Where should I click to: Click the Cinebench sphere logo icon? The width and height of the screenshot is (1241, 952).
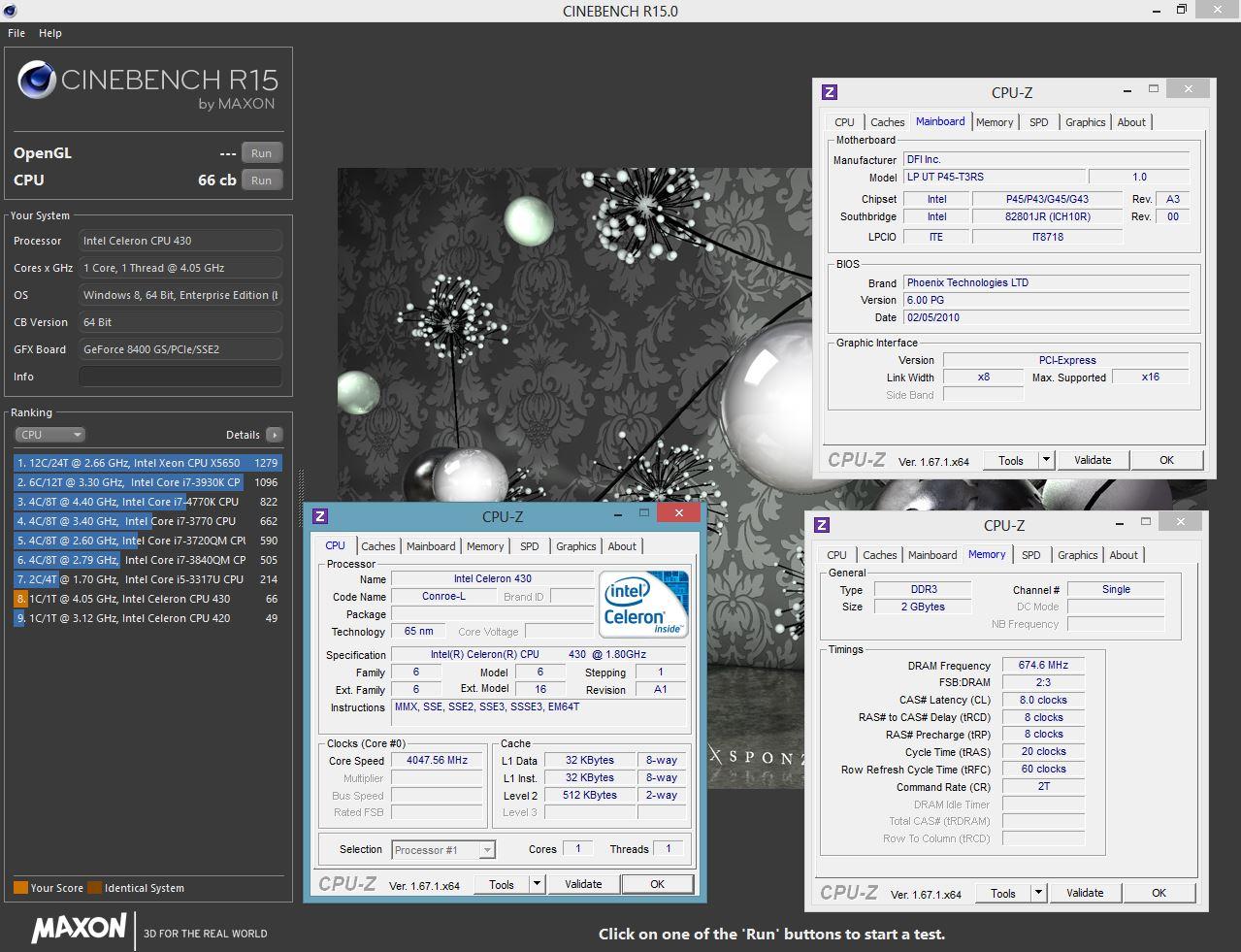[37, 80]
